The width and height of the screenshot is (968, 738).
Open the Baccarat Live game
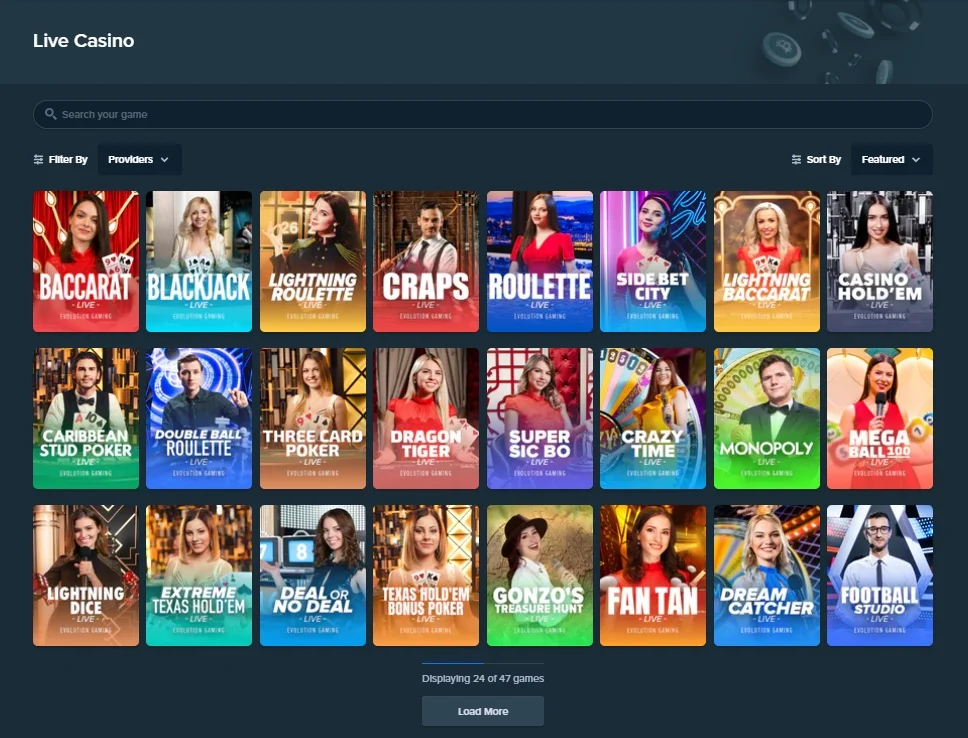tap(86, 261)
